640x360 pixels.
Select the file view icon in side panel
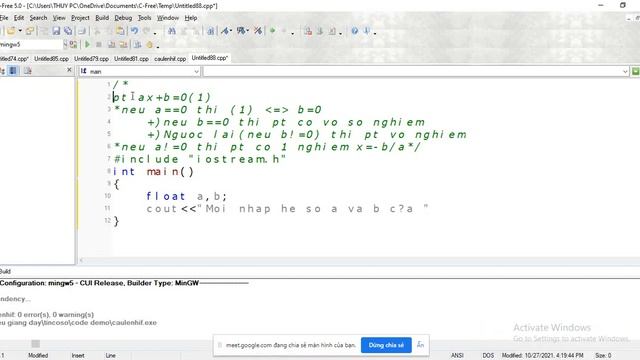pyautogui.click(x=27, y=71)
